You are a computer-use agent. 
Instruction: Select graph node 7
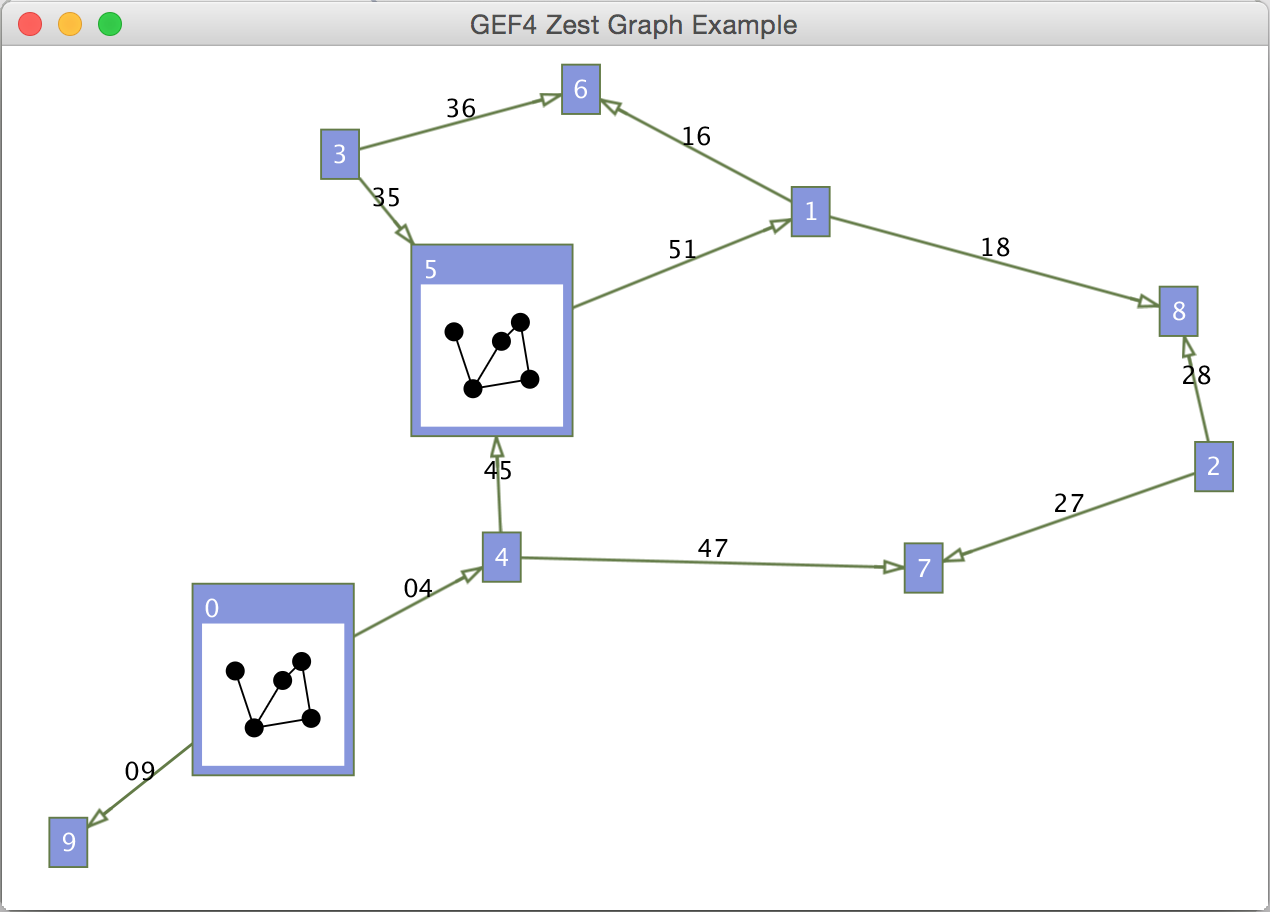click(923, 568)
